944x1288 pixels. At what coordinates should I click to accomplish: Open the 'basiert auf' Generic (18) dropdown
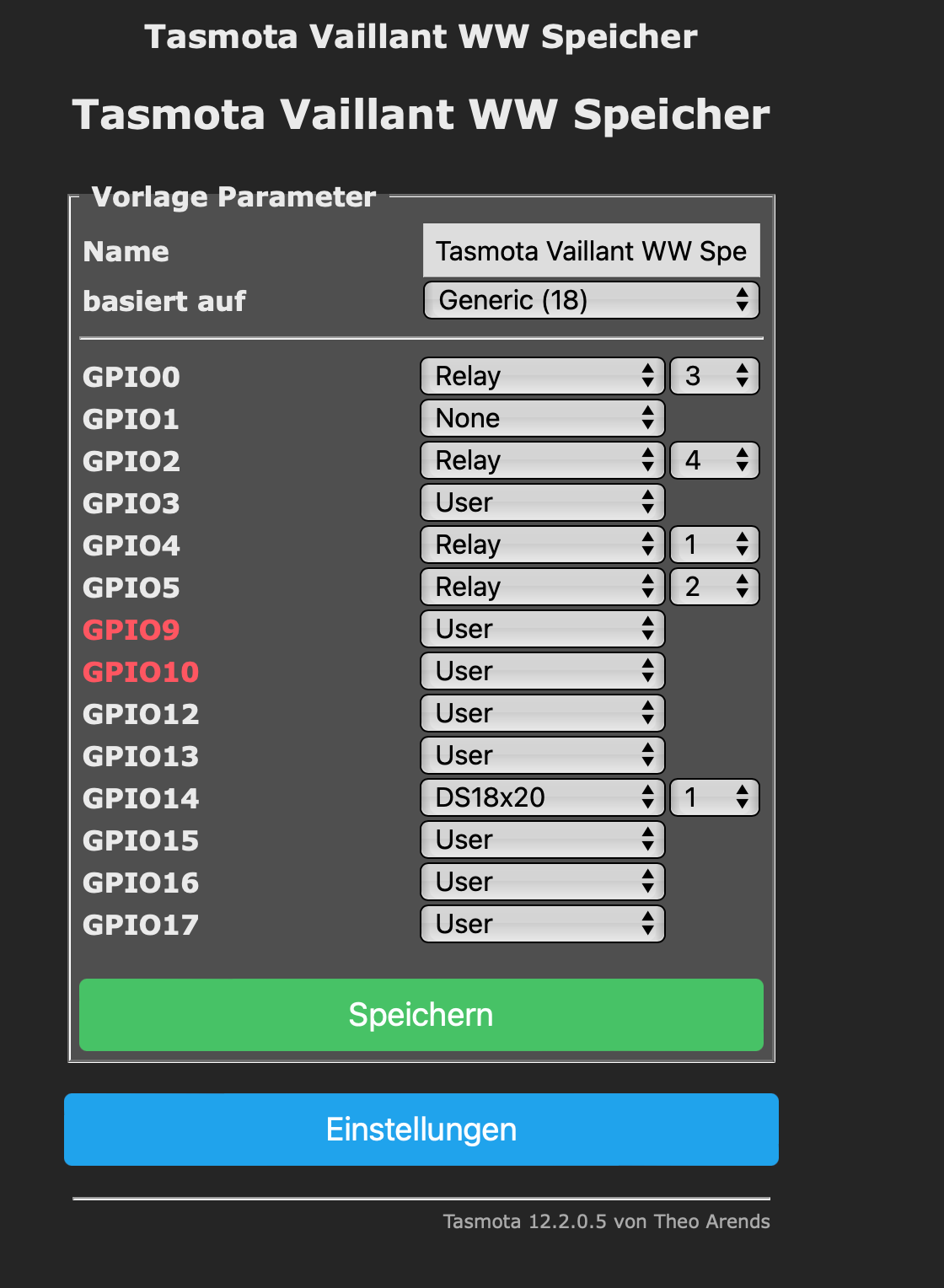click(591, 300)
